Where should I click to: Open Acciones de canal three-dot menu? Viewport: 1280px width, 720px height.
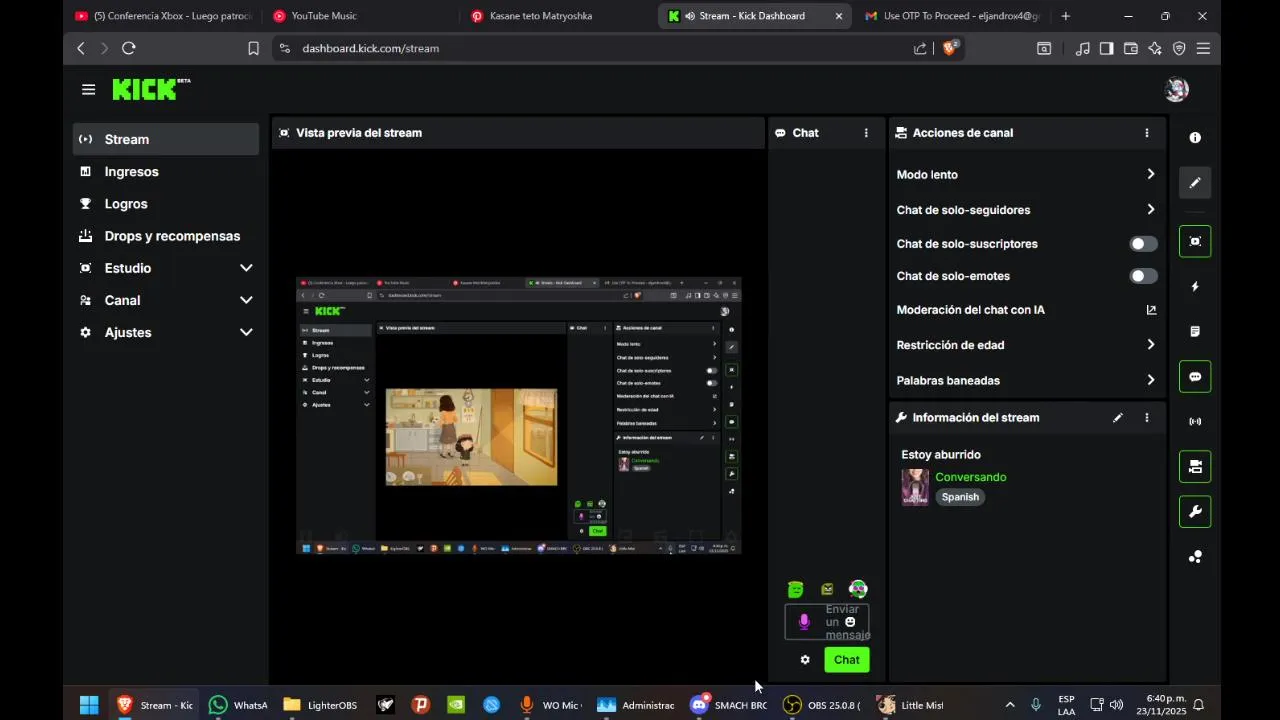(1147, 133)
